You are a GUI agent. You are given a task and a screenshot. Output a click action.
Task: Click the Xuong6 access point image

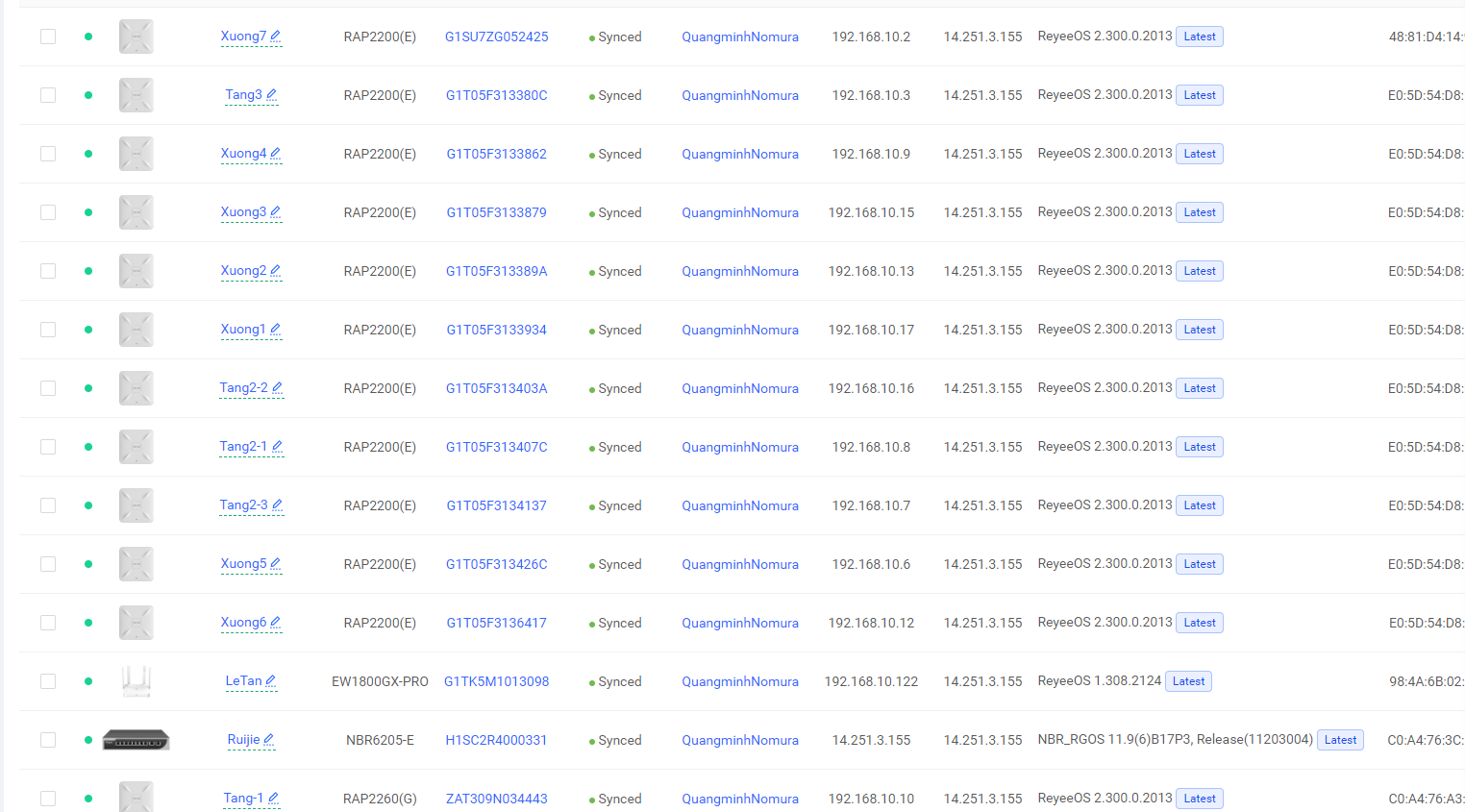[137, 623]
